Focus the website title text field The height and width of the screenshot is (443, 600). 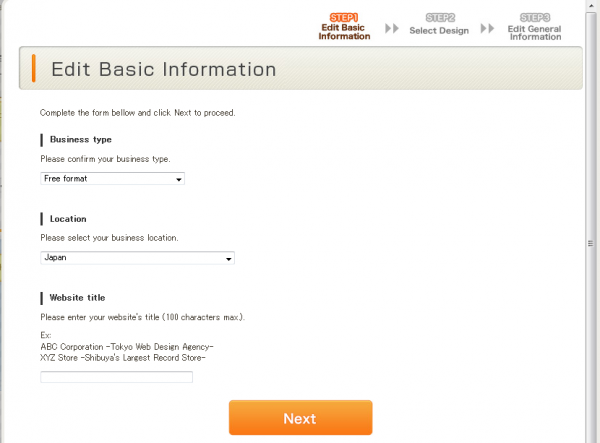point(116,377)
